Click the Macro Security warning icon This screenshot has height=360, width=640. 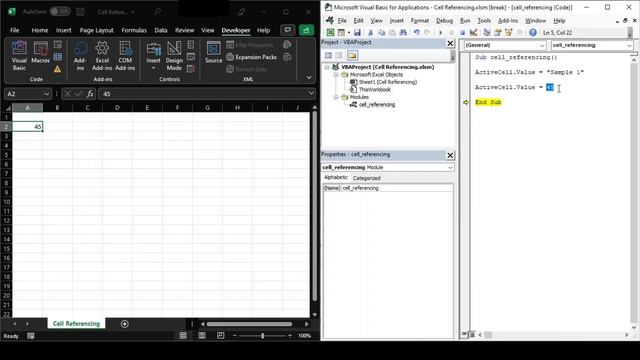tap(58, 69)
